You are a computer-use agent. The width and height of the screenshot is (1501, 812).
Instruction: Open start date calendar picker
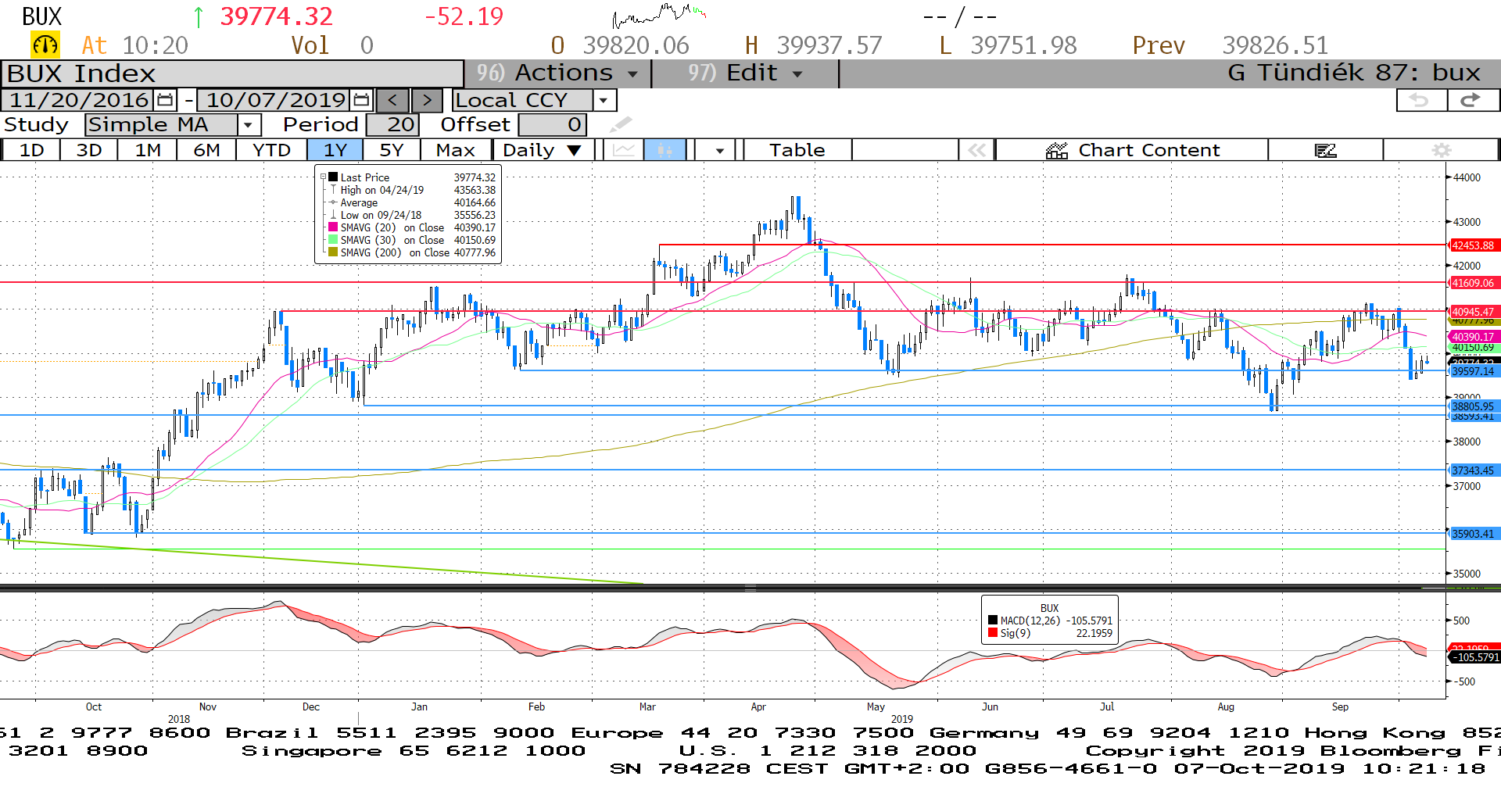[165, 100]
